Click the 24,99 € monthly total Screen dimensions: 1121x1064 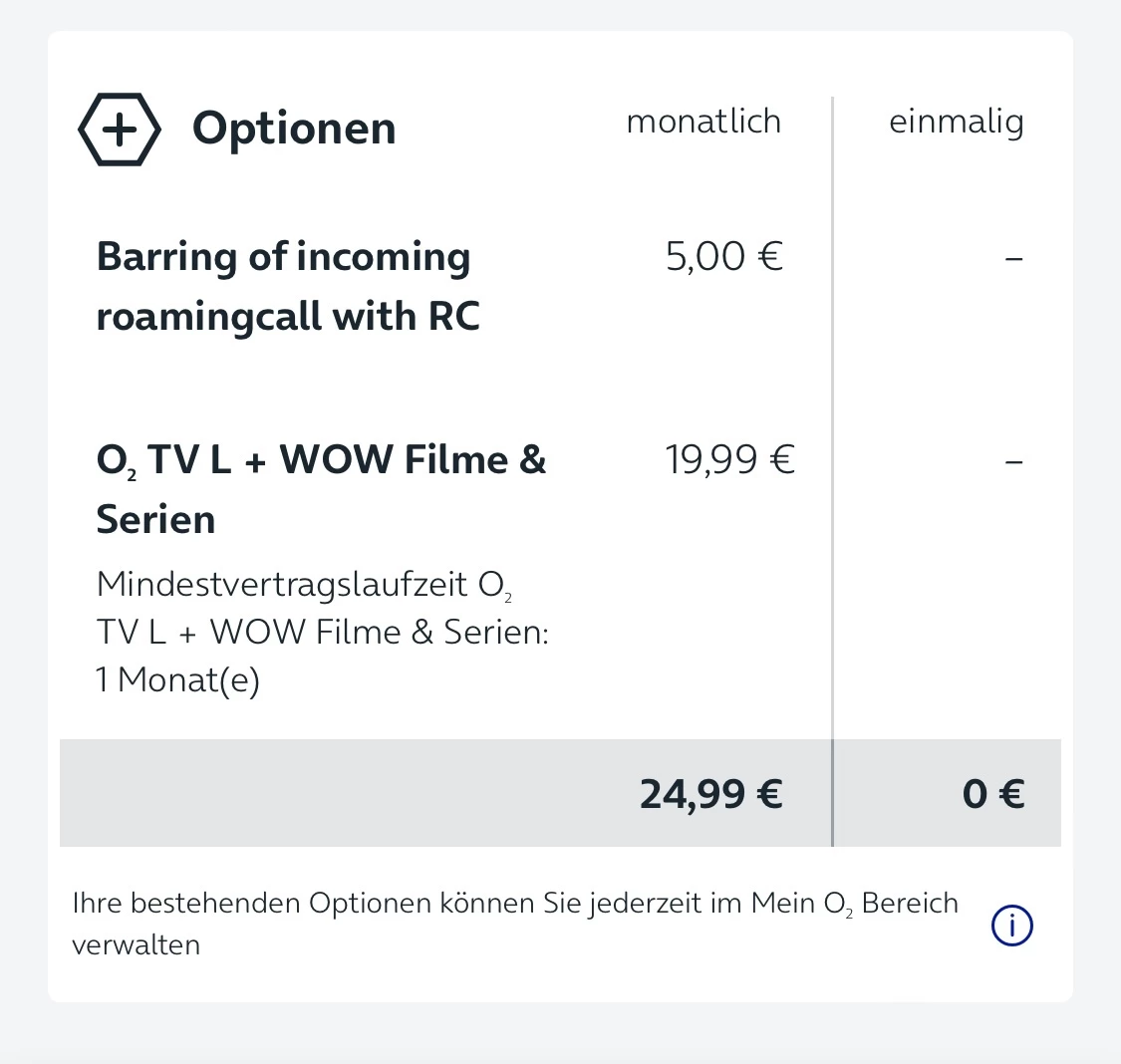710,794
